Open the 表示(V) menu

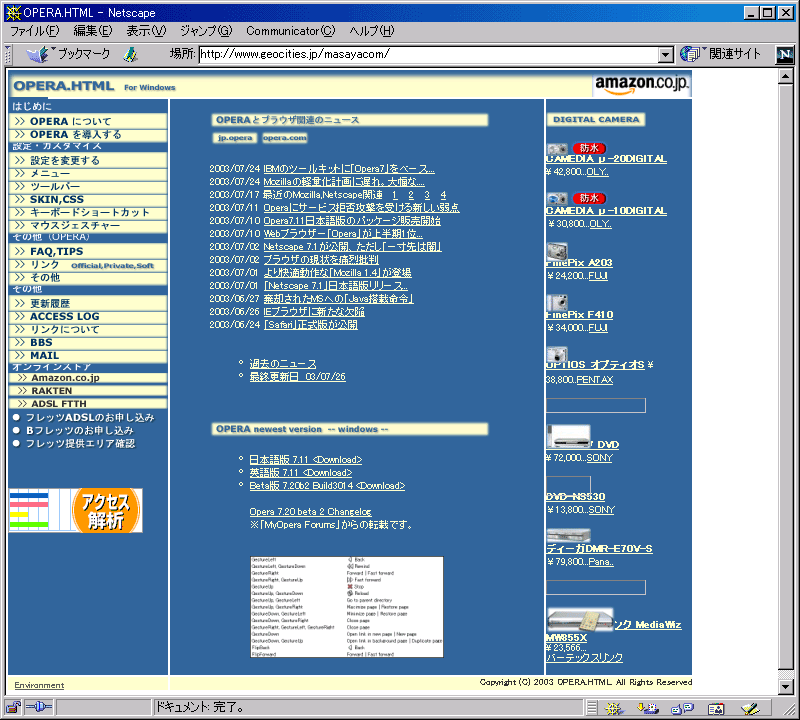coord(146,31)
